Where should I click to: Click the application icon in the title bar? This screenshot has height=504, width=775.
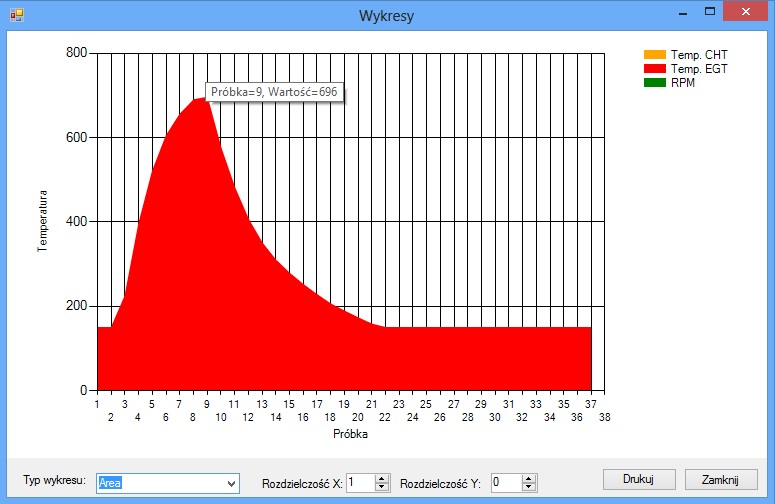16,16
